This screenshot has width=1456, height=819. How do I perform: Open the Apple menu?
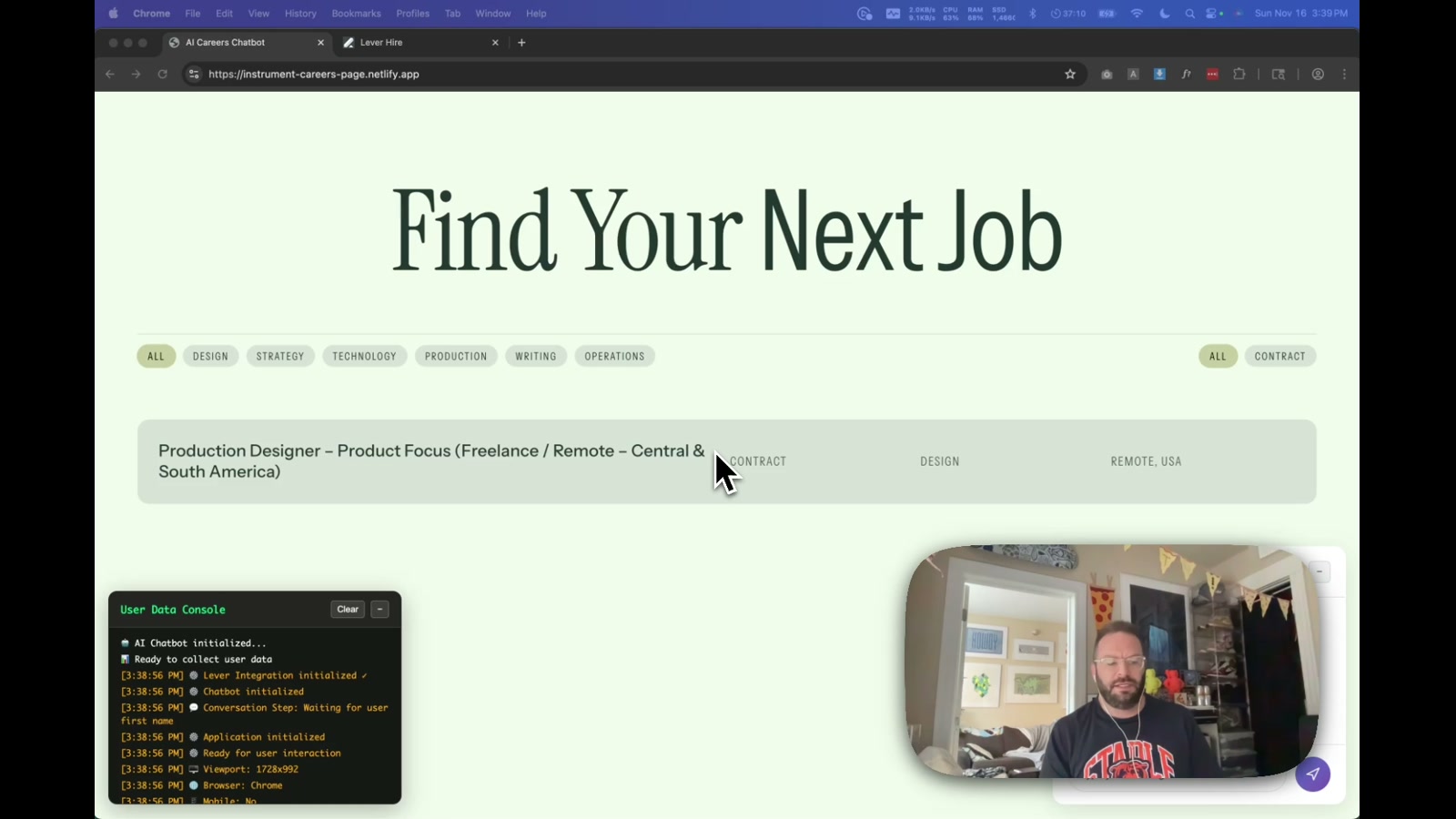pos(113,14)
